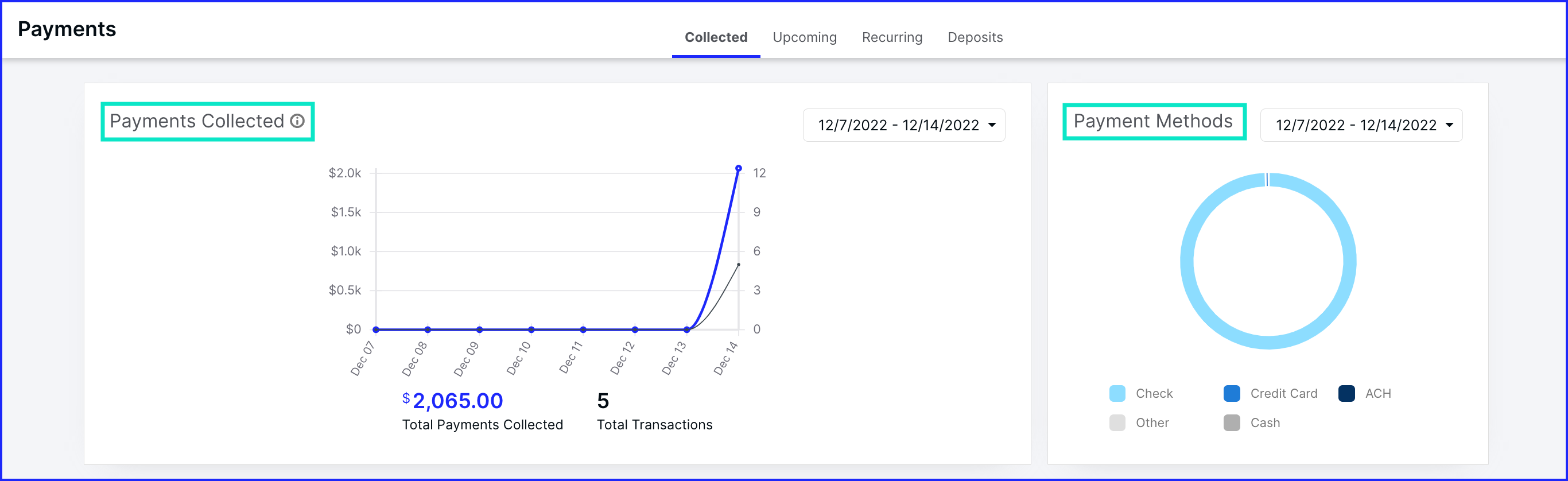Image resolution: width=1568 pixels, height=481 pixels.
Task: Click the $2,065.00 total payments amount
Action: click(457, 401)
